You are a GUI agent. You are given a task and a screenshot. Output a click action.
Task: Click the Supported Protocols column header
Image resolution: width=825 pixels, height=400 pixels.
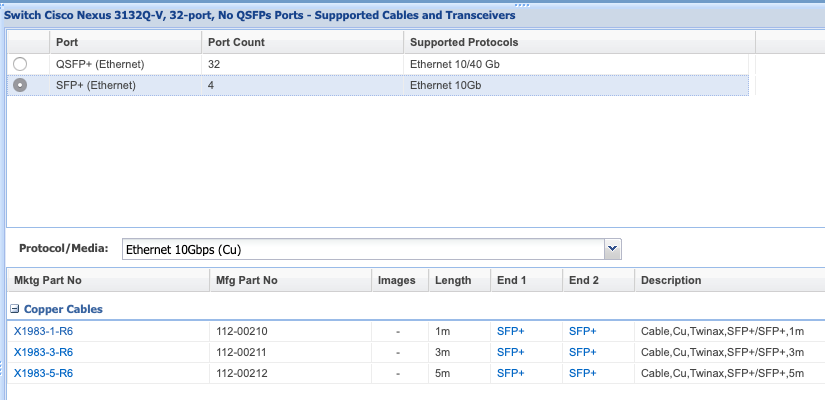[464, 43]
